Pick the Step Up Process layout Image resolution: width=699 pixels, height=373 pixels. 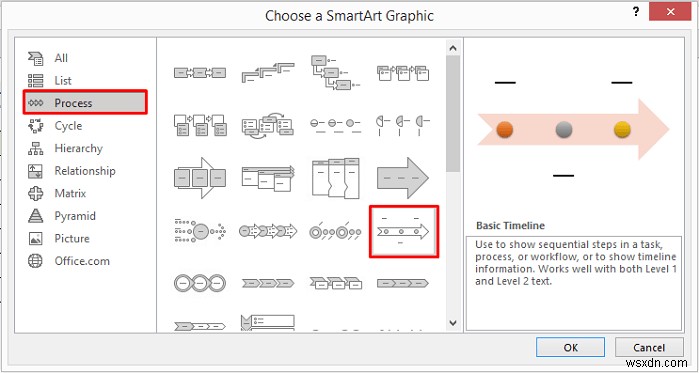tap(267, 72)
